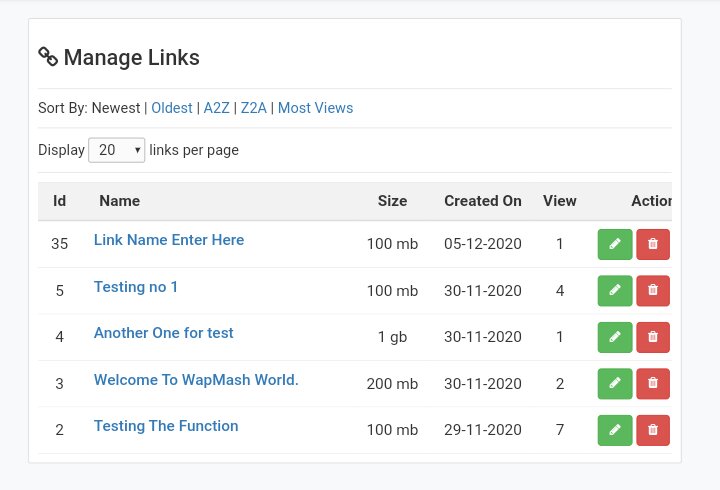Click edit pencil icon for Link Name Enter Here

pos(615,244)
